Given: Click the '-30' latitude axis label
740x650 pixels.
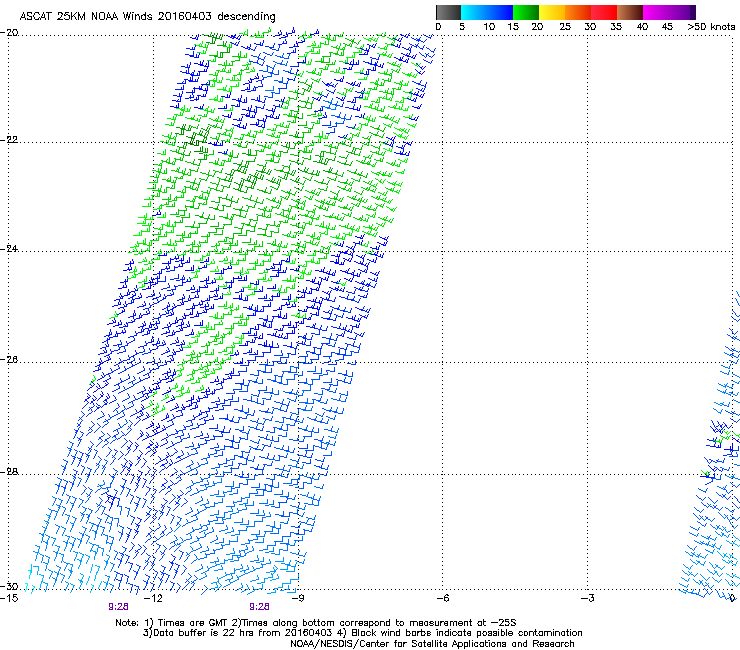Looking at the screenshot, I should point(9,586).
